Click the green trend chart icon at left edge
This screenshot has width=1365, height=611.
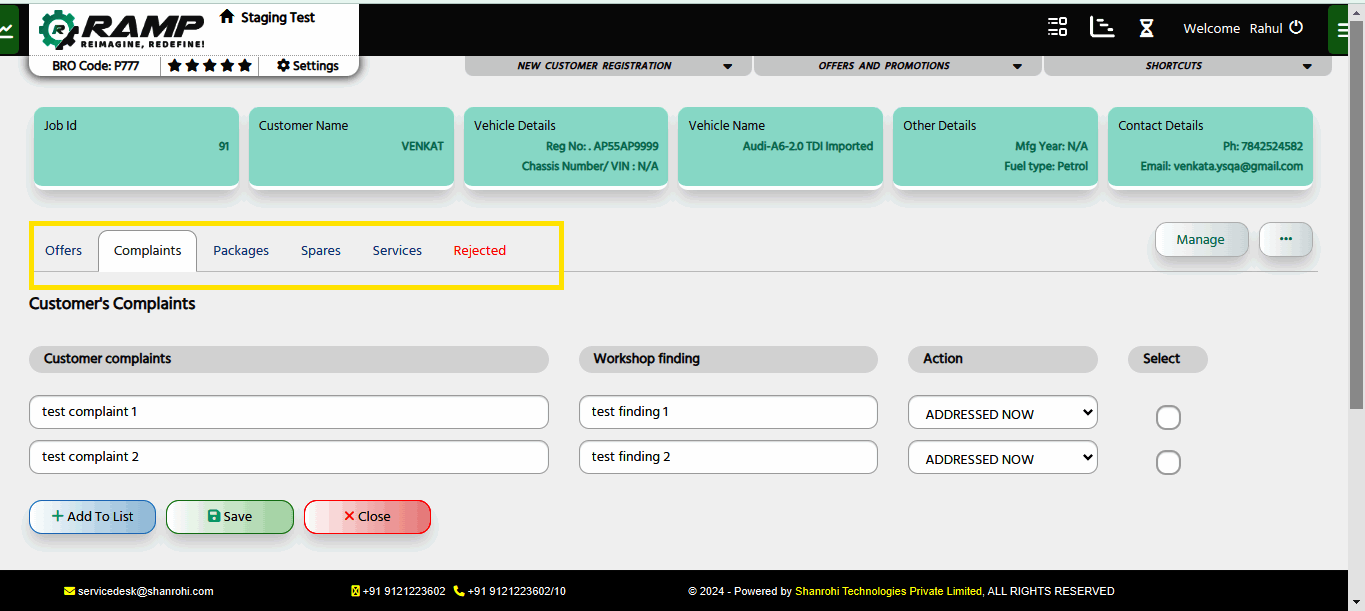[8, 30]
